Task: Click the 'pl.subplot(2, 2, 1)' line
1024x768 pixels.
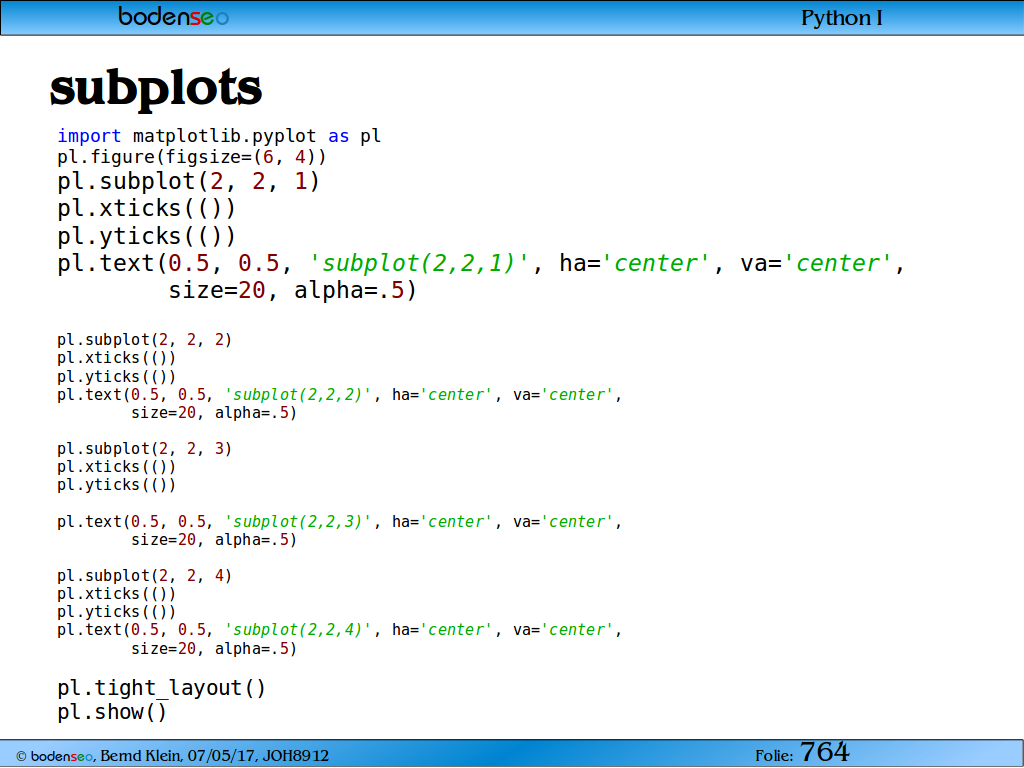Action: pos(189,181)
